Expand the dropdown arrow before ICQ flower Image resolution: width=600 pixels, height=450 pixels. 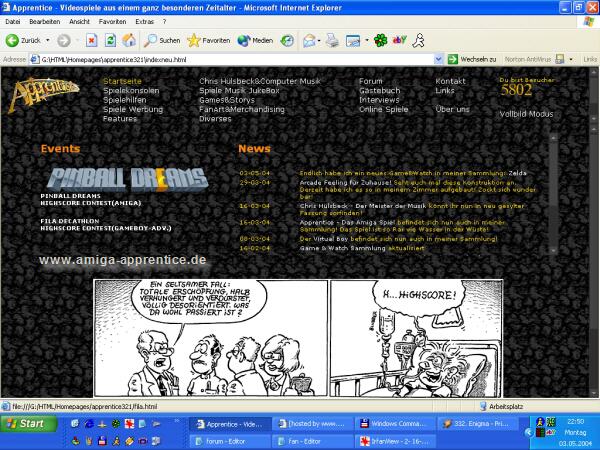(x=367, y=40)
